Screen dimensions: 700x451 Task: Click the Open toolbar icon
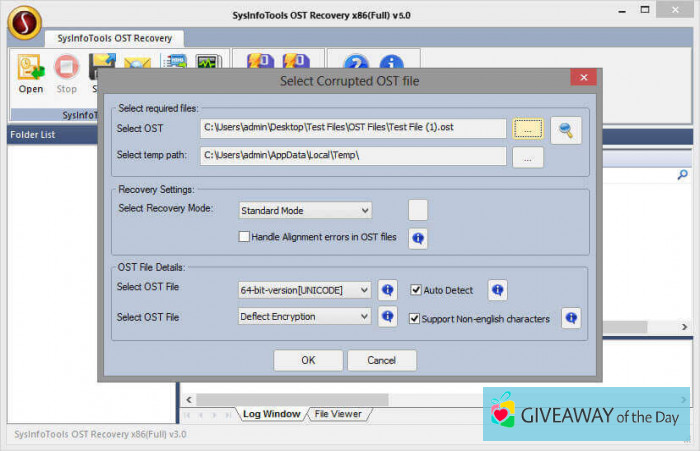[x=30, y=72]
